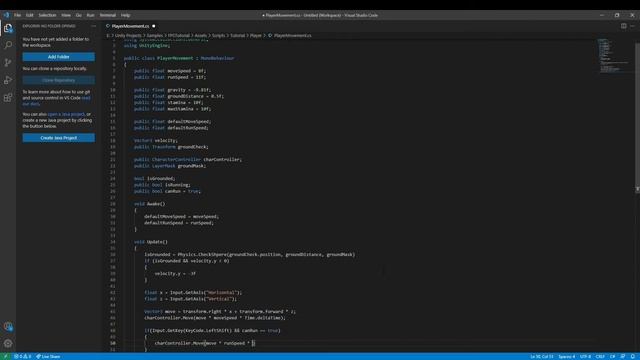Open Explorer panel more actions ellipsis
The image size is (640, 360).
pos(93,26)
